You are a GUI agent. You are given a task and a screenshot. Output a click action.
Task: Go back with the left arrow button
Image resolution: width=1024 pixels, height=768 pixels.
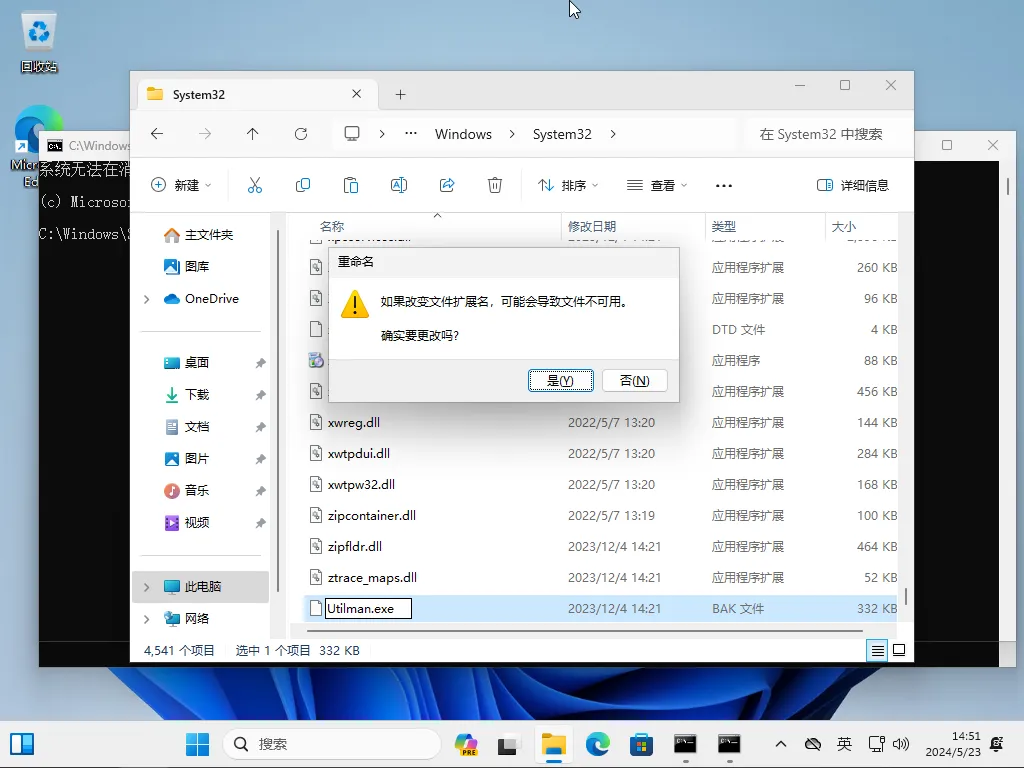tap(157, 134)
